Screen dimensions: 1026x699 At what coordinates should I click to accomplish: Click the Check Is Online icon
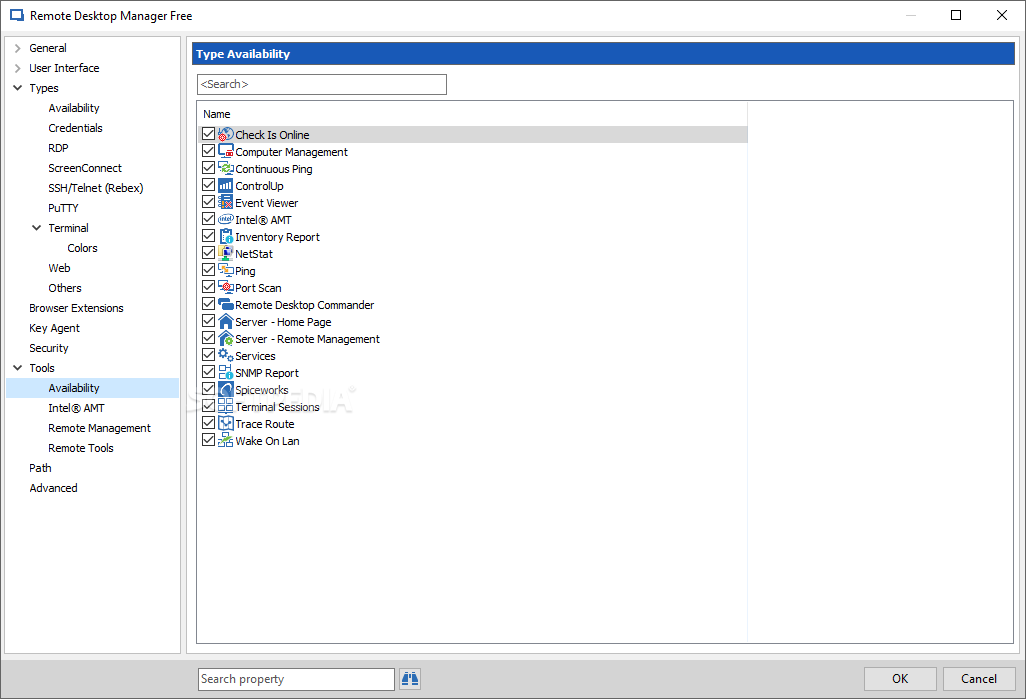(226, 134)
